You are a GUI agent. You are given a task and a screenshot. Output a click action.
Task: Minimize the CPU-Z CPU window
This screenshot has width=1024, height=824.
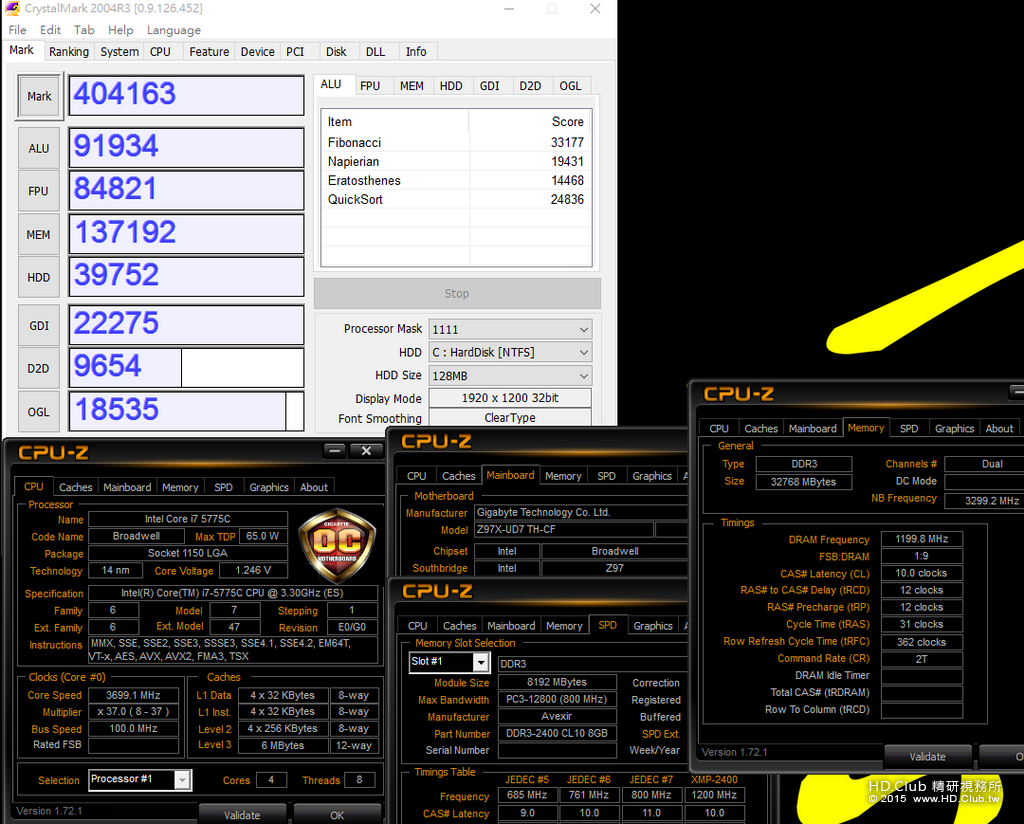[x=335, y=451]
